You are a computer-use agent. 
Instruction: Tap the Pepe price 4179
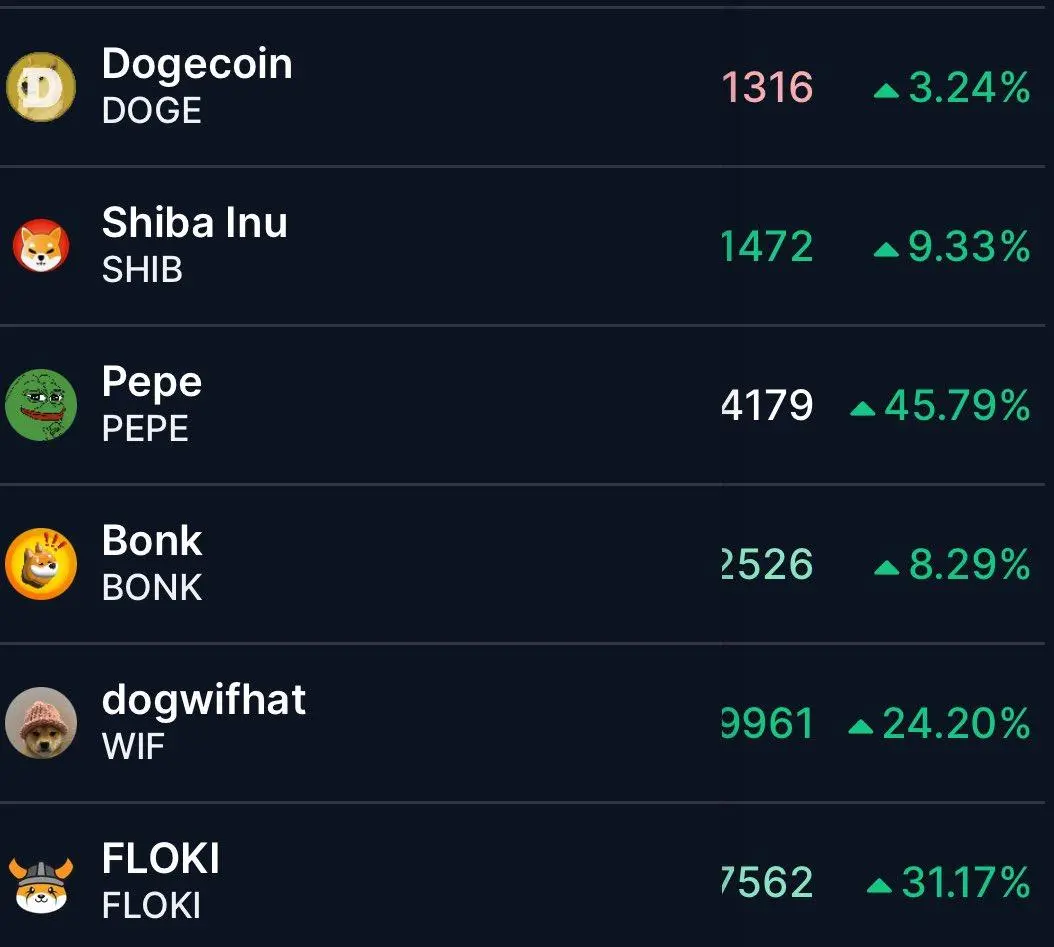click(x=767, y=405)
